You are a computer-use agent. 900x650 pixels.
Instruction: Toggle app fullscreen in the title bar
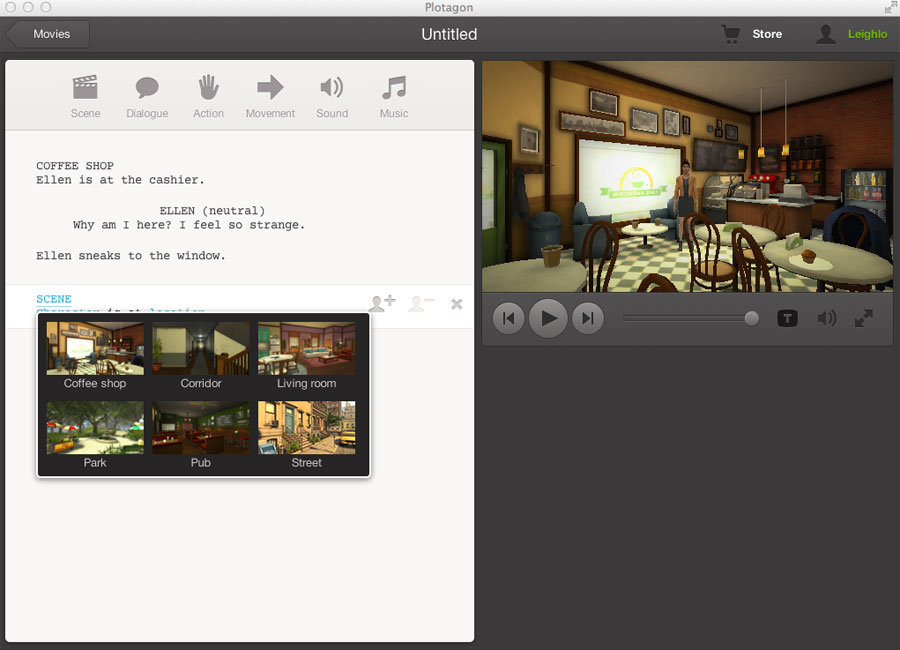(x=890, y=7)
